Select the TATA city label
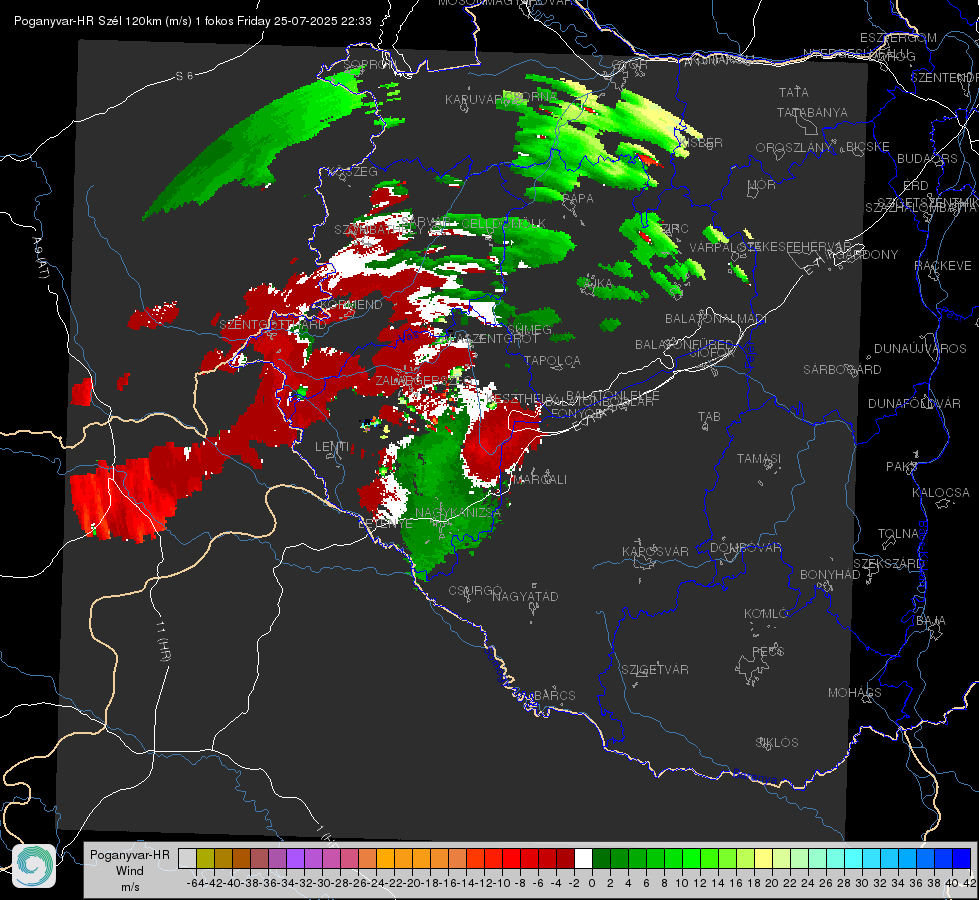979x900 pixels. pos(794,92)
